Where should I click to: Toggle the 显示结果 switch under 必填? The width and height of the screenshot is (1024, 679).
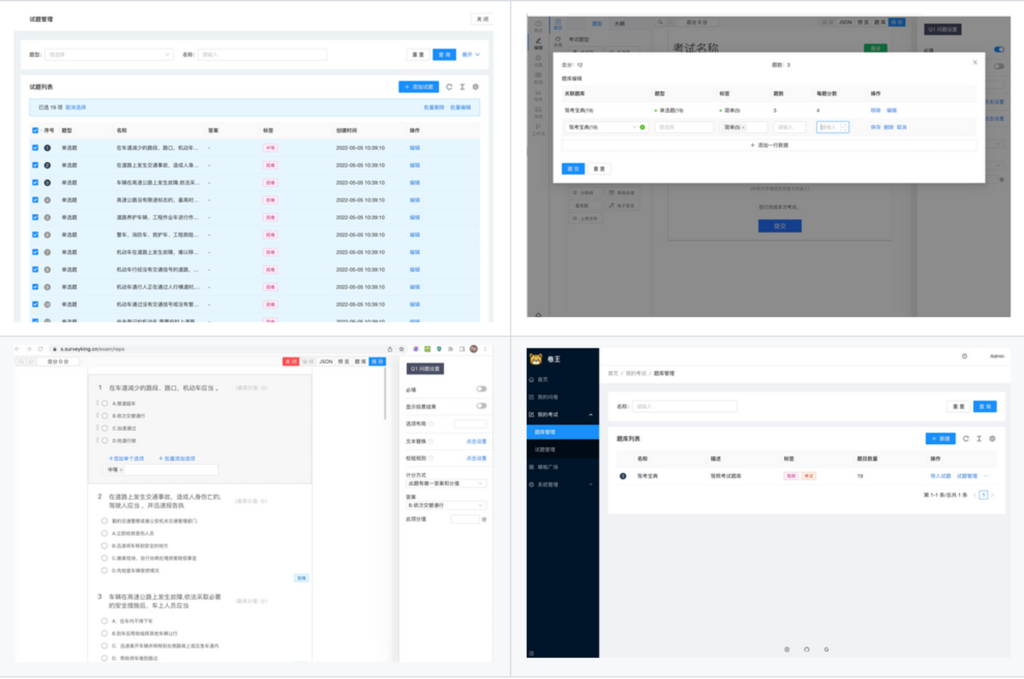[481, 406]
